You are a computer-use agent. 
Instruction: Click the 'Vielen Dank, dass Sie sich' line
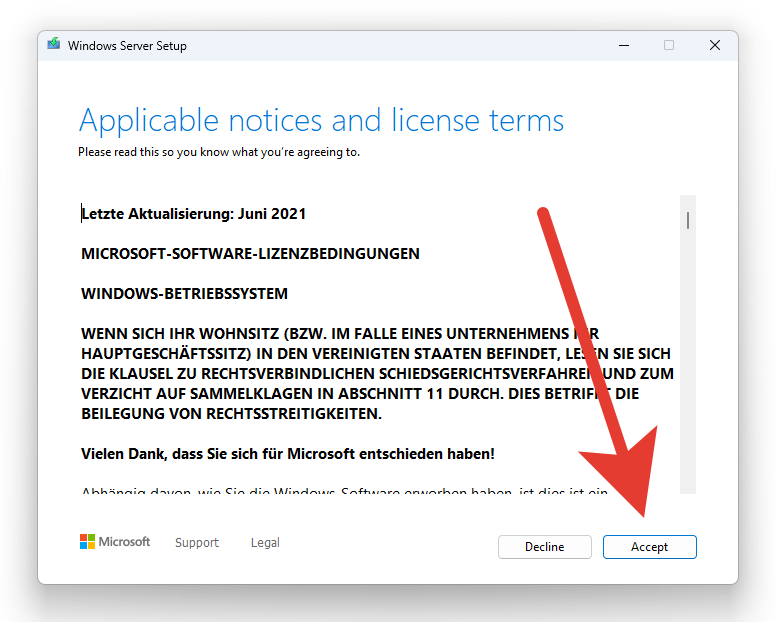coord(288,454)
